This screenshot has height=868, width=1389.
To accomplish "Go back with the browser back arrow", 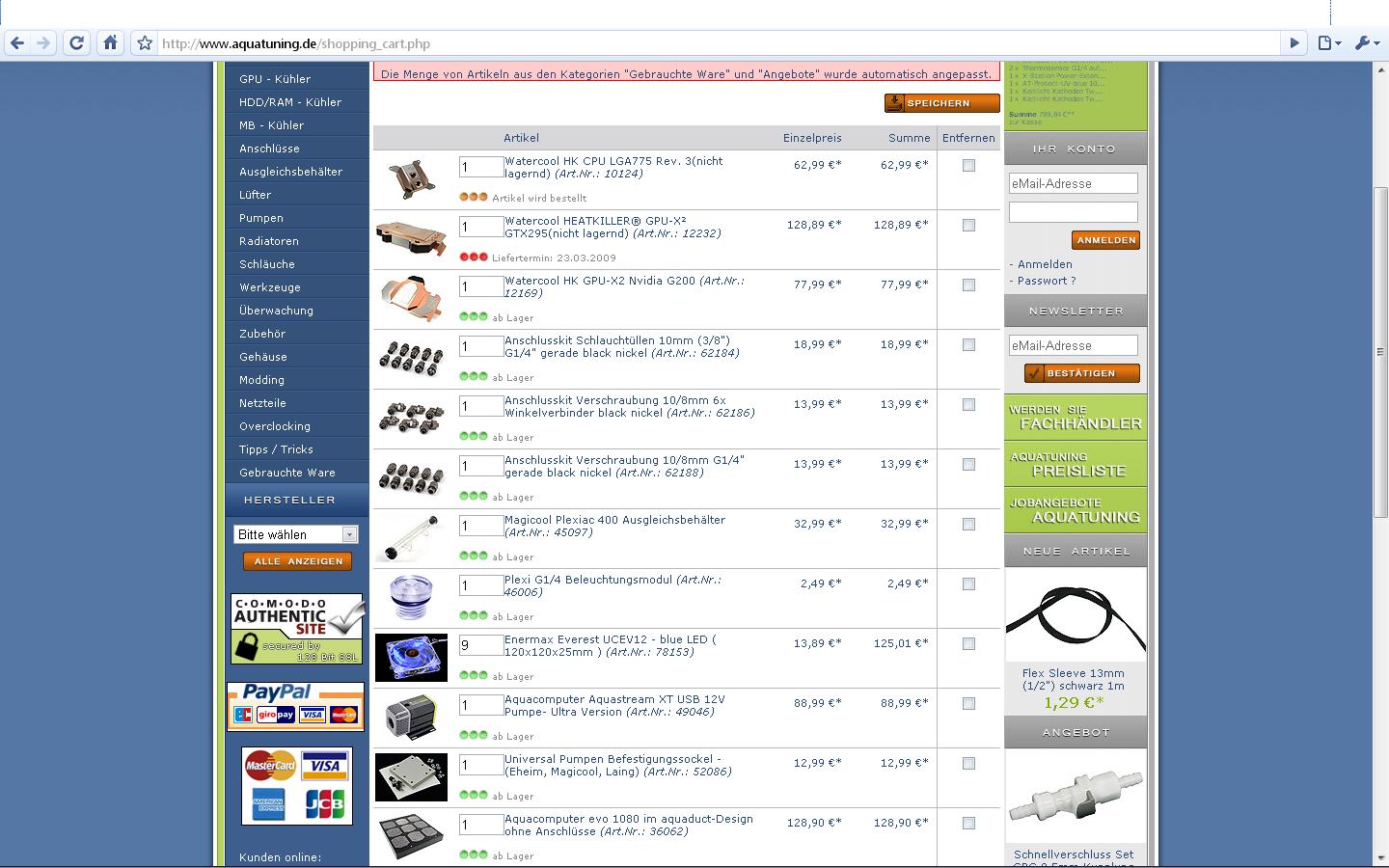I will [x=16, y=43].
